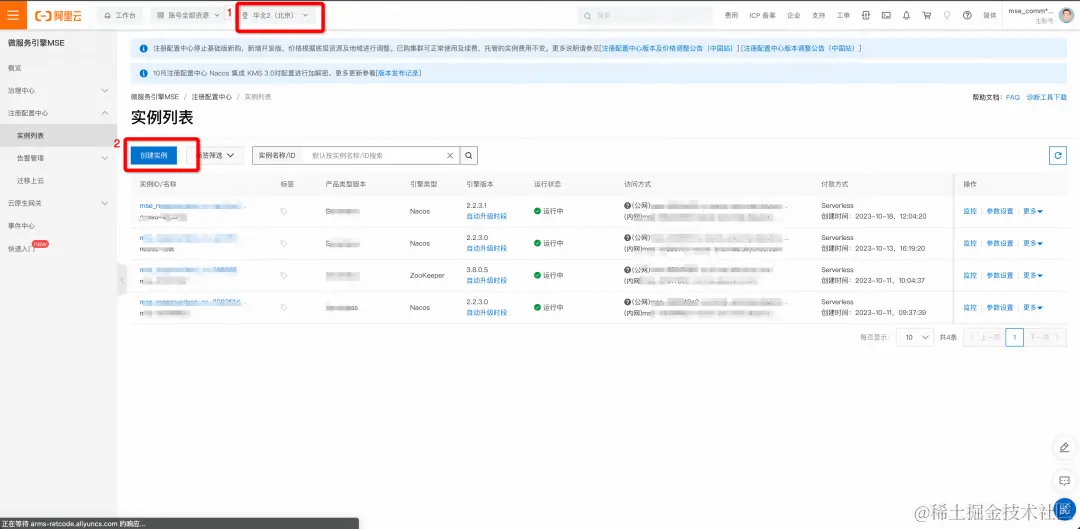Open the notification bell
The height and width of the screenshot is (529, 1080).
click(906, 15)
